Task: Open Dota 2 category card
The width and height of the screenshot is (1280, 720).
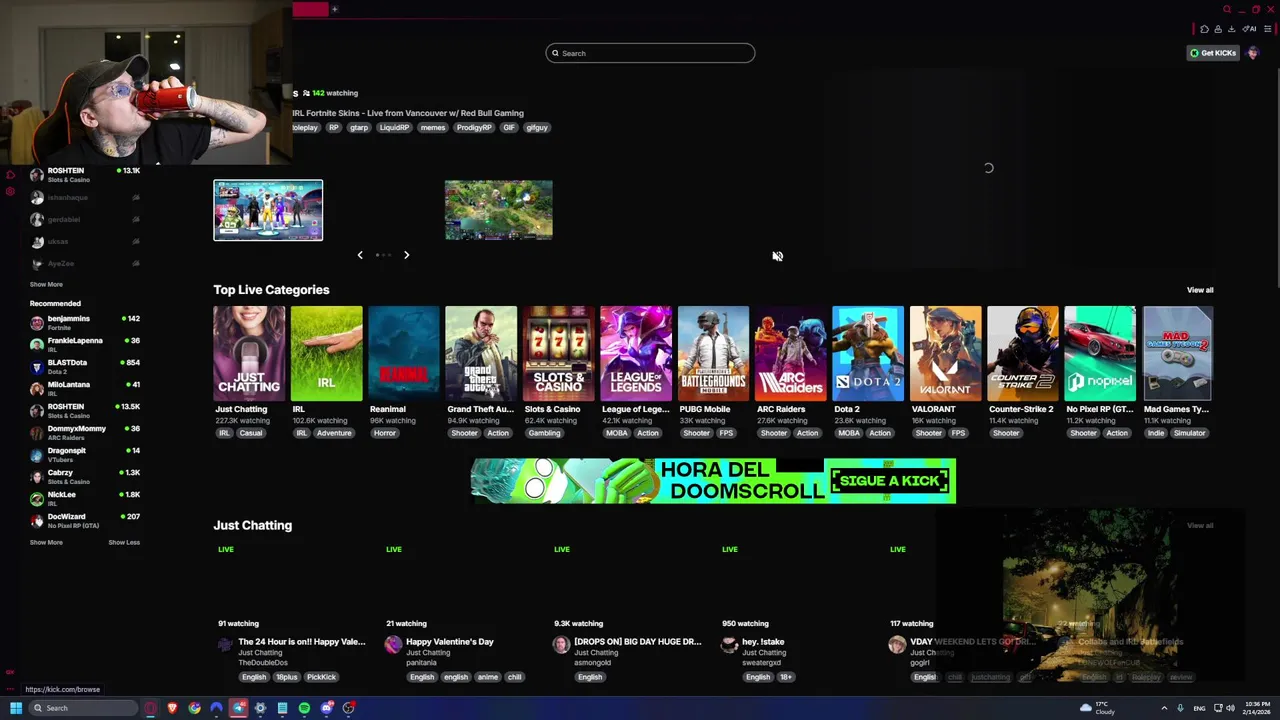Action: [x=868, y=354]
